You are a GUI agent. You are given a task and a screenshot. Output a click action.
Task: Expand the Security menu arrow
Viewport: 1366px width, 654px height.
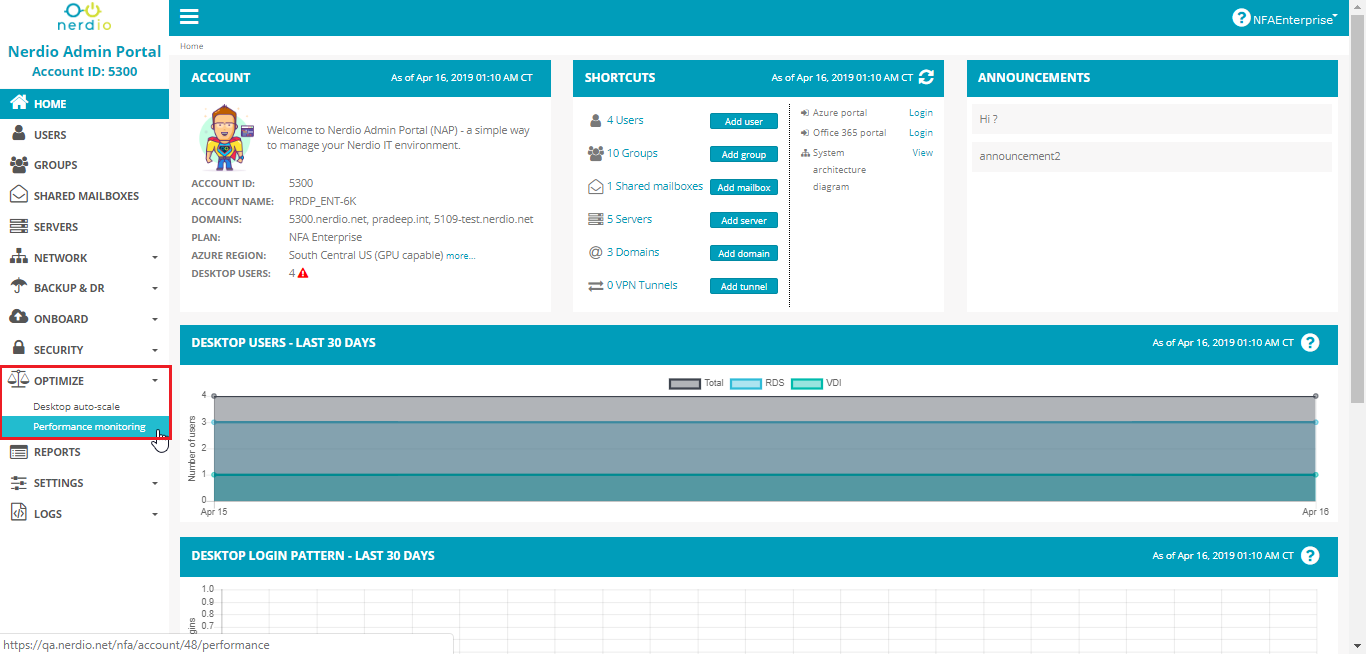[155, 350]
